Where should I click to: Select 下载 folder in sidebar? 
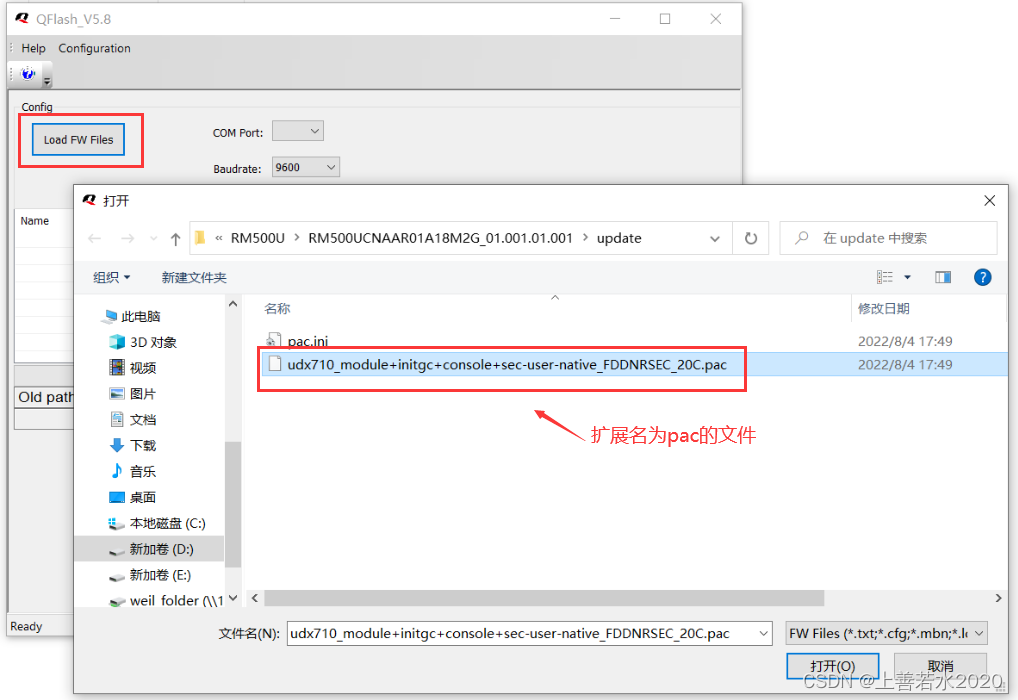[x=133, y=445]
